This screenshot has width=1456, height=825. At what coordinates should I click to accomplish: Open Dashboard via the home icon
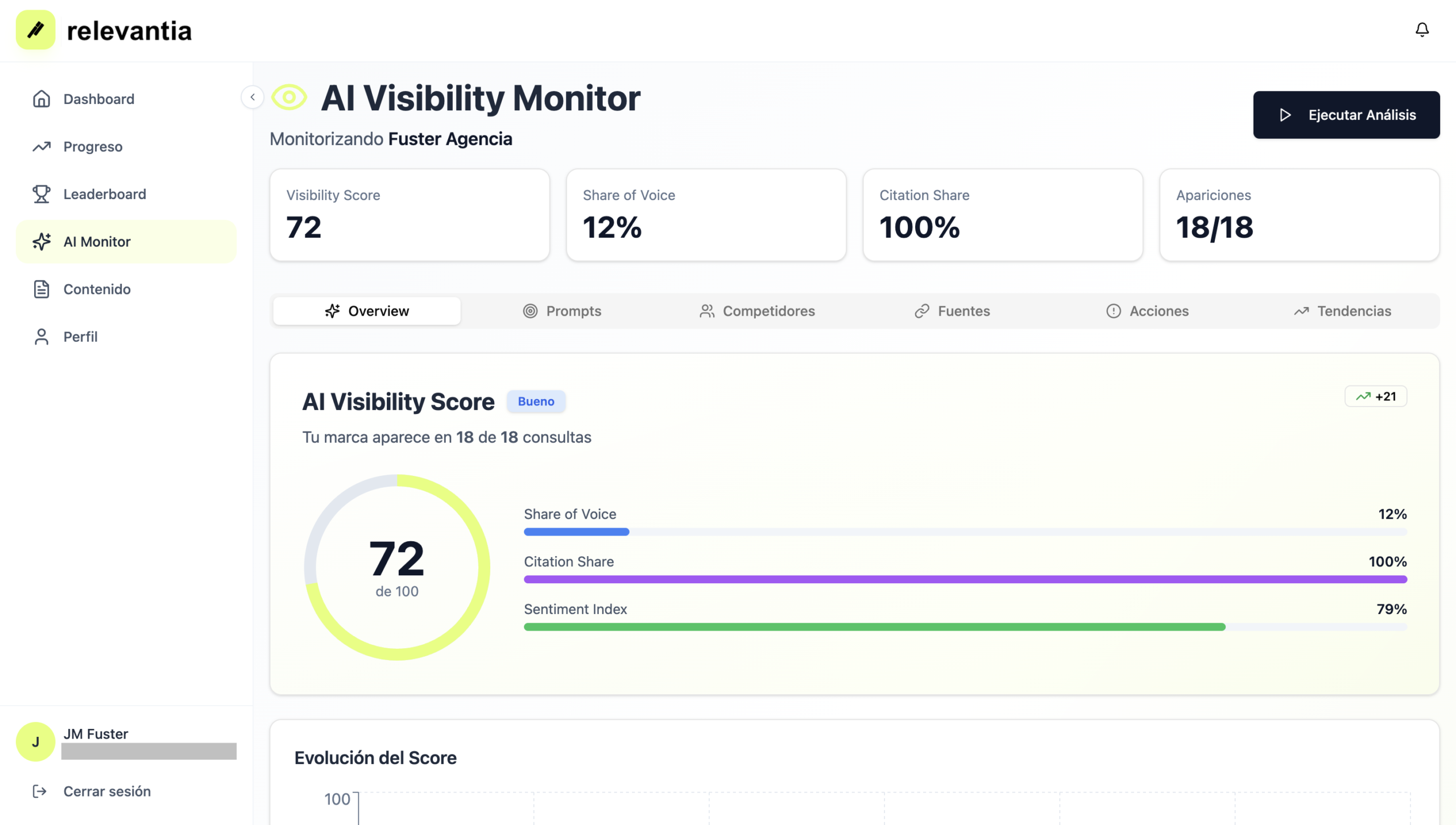coord(42,99)
